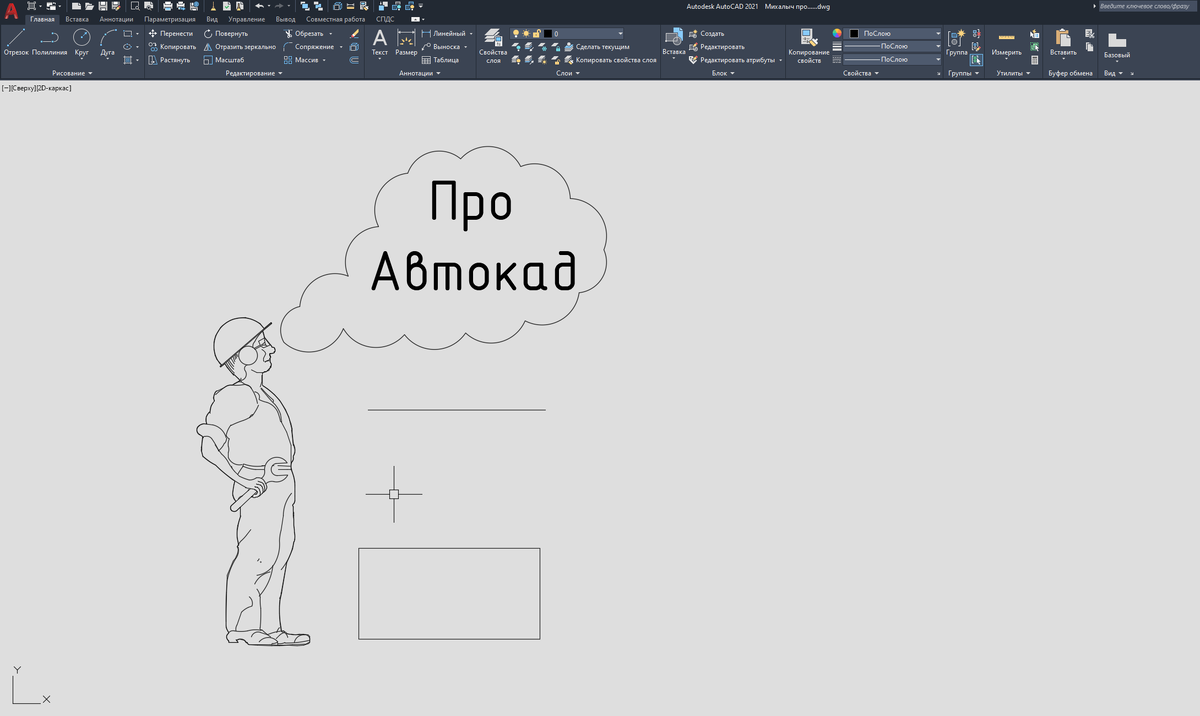Toggle the layer freeze sun icon
The width and height of the screenshot is (1200, 716).
tap(525, 33)
